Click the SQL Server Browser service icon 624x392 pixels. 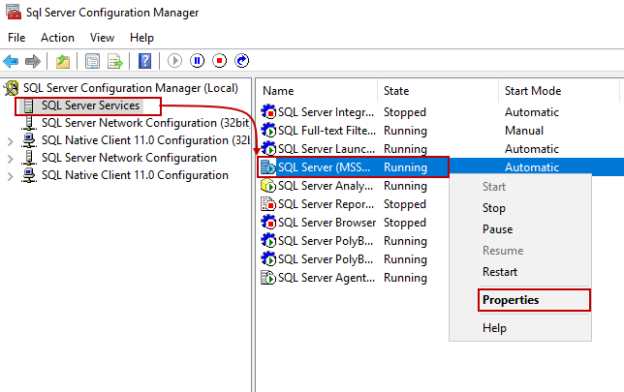[268, 222]
